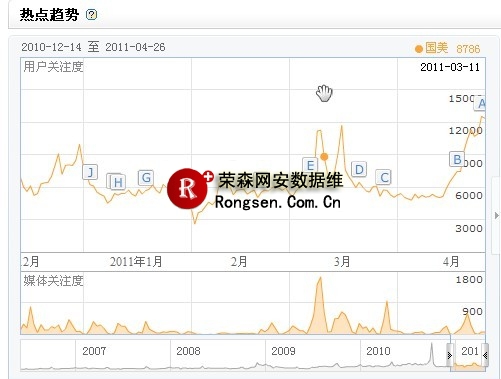Select news marker J on the chart

pos(90,172)
